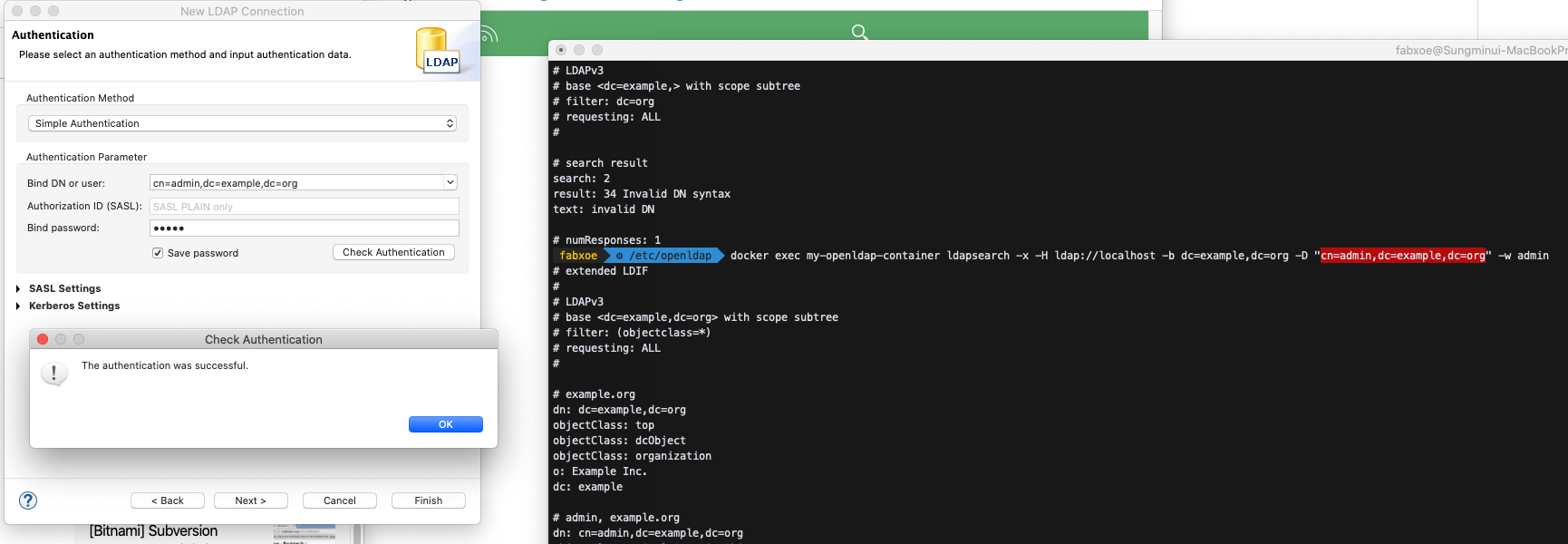
Task: Click 'dn: cn=admin,dc=example,dc=org' terminal line
Action: (x=648, y=533)
